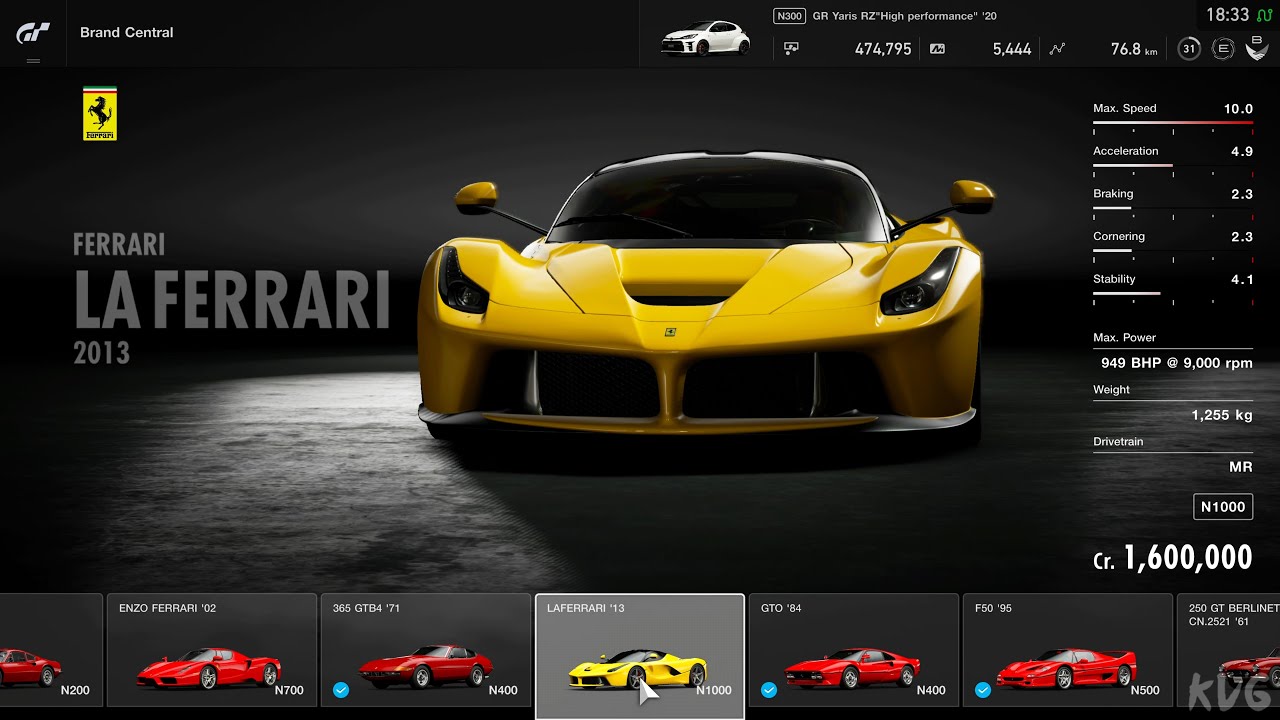The height and width of the screenshot is (720, 1280).
Task: Click the N300 performance badge
Action: [790, 16]
